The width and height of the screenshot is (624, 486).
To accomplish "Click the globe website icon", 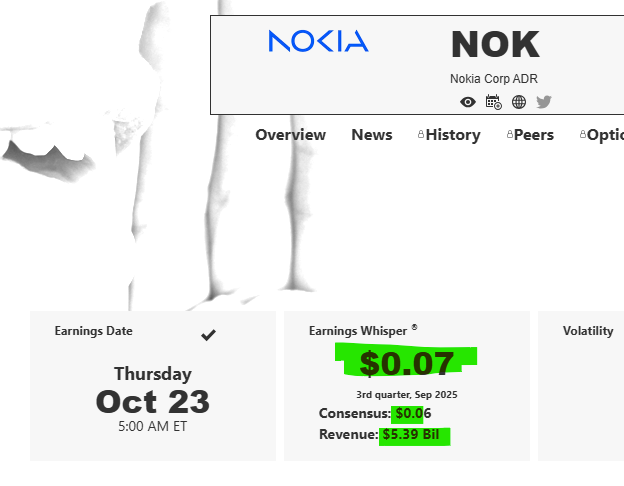I will (x=519, y=102).
